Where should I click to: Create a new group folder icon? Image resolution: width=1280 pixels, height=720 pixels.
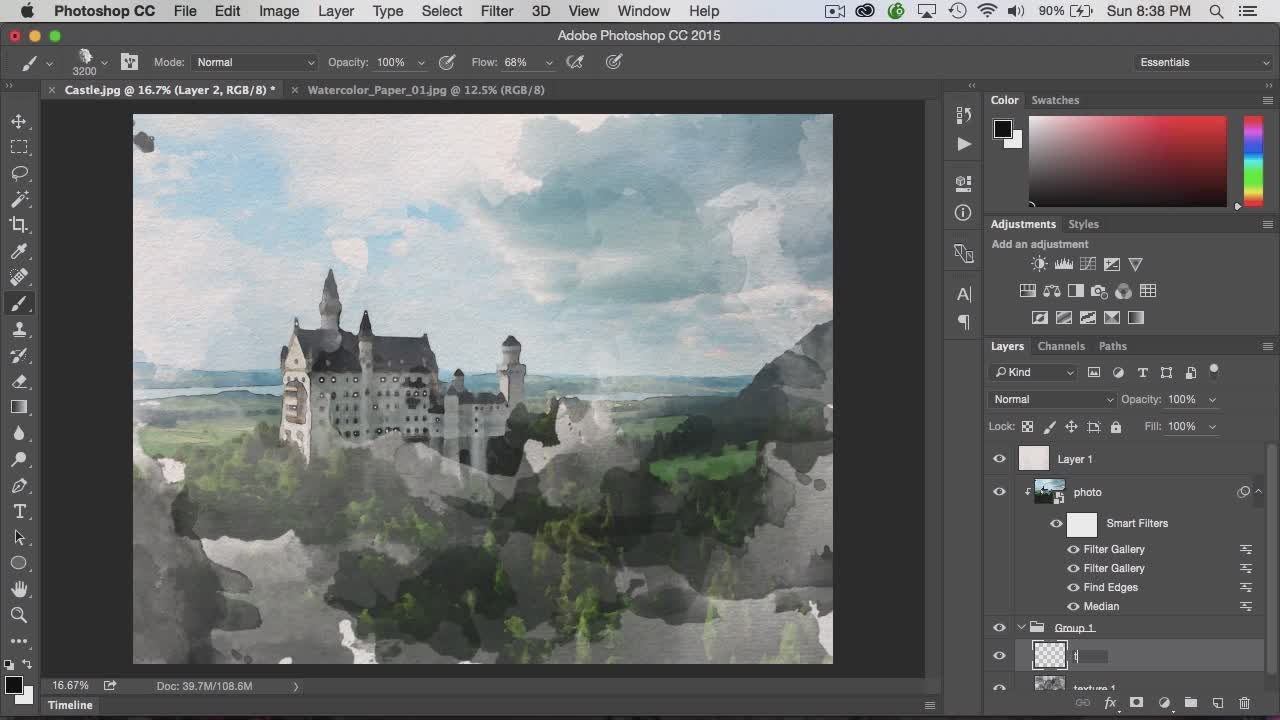click(1190, 703)
